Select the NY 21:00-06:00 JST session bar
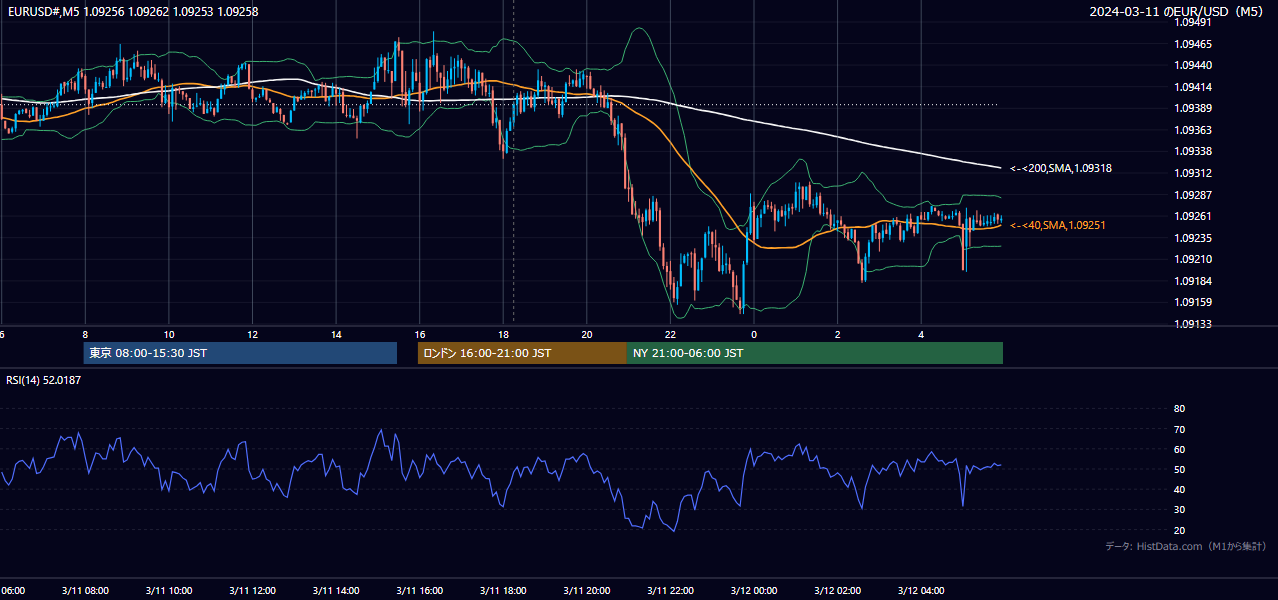 pos(815,353)
